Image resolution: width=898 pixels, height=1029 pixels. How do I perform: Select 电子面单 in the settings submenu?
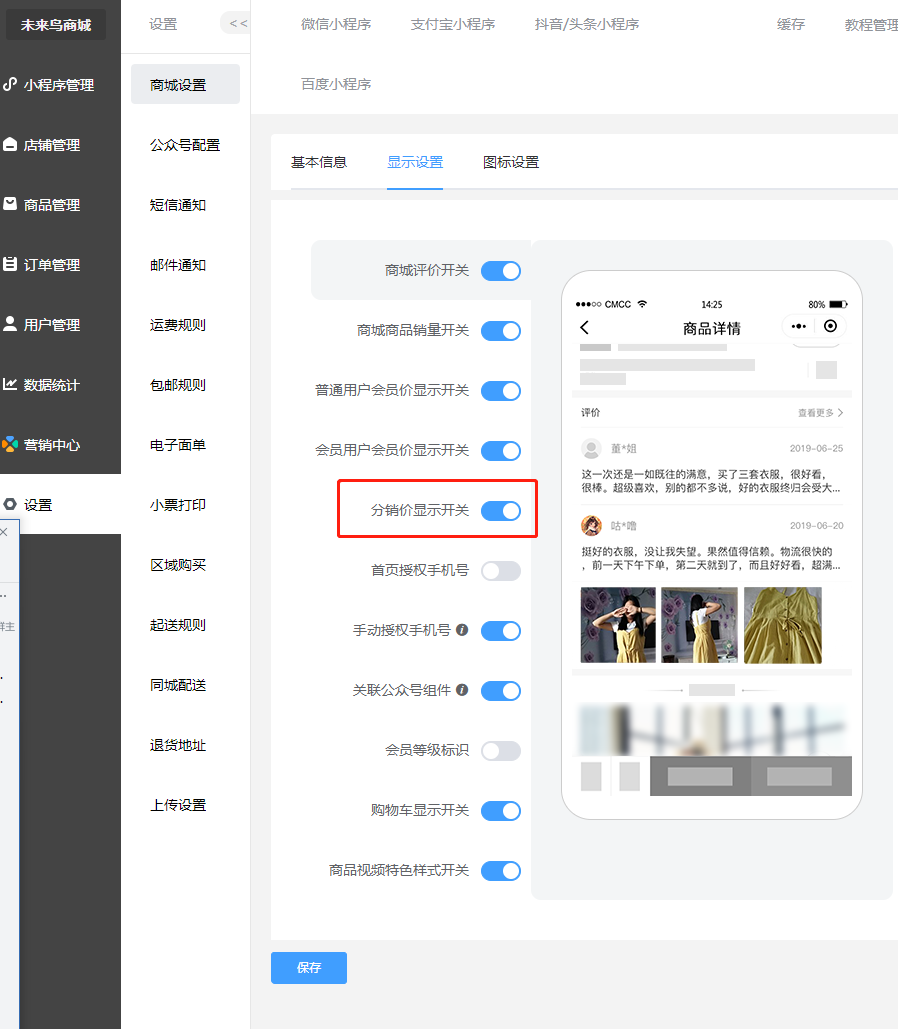point(178,445)
